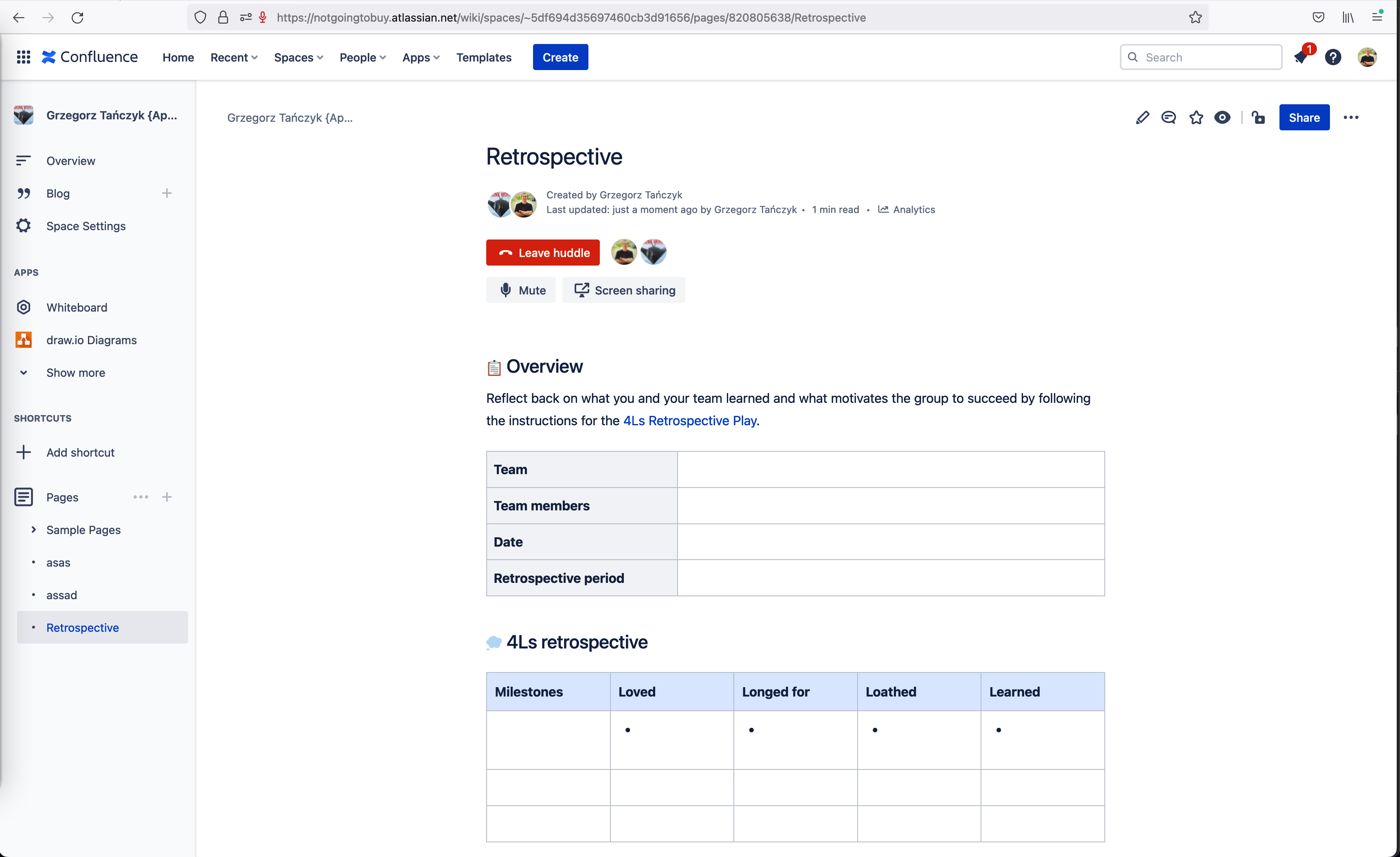1400x857 pixels.
Task: Go to Home in top navigation
Action: (178, 57)
